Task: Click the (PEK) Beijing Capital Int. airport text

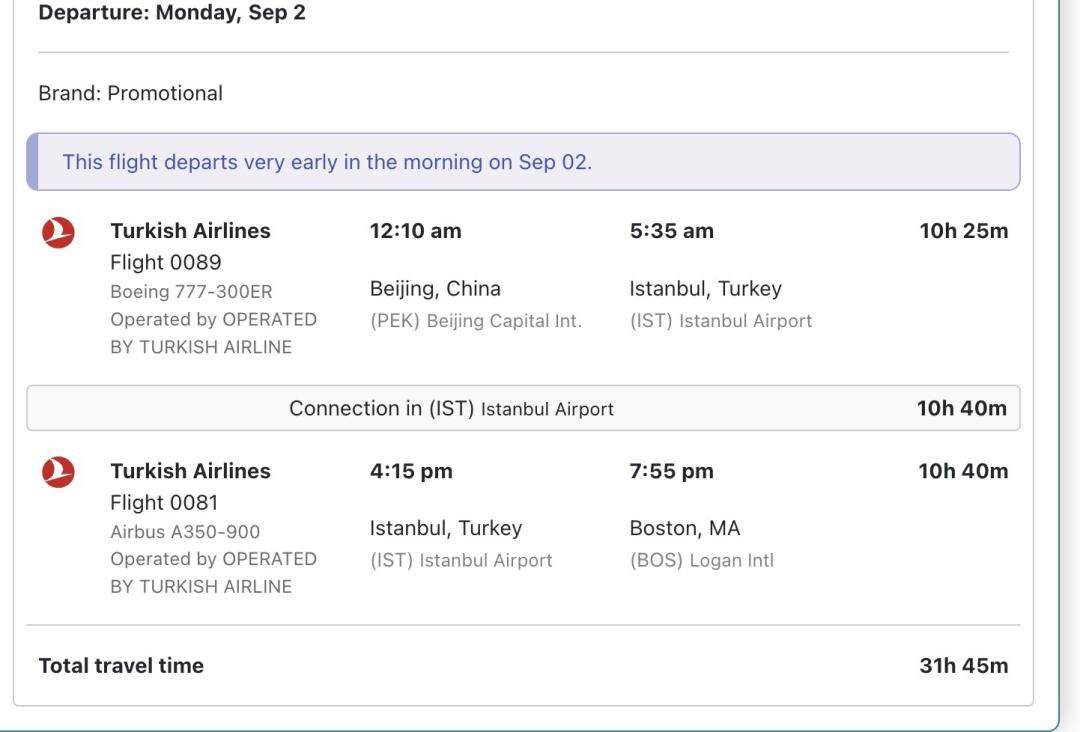Action: tap(475, 321)
